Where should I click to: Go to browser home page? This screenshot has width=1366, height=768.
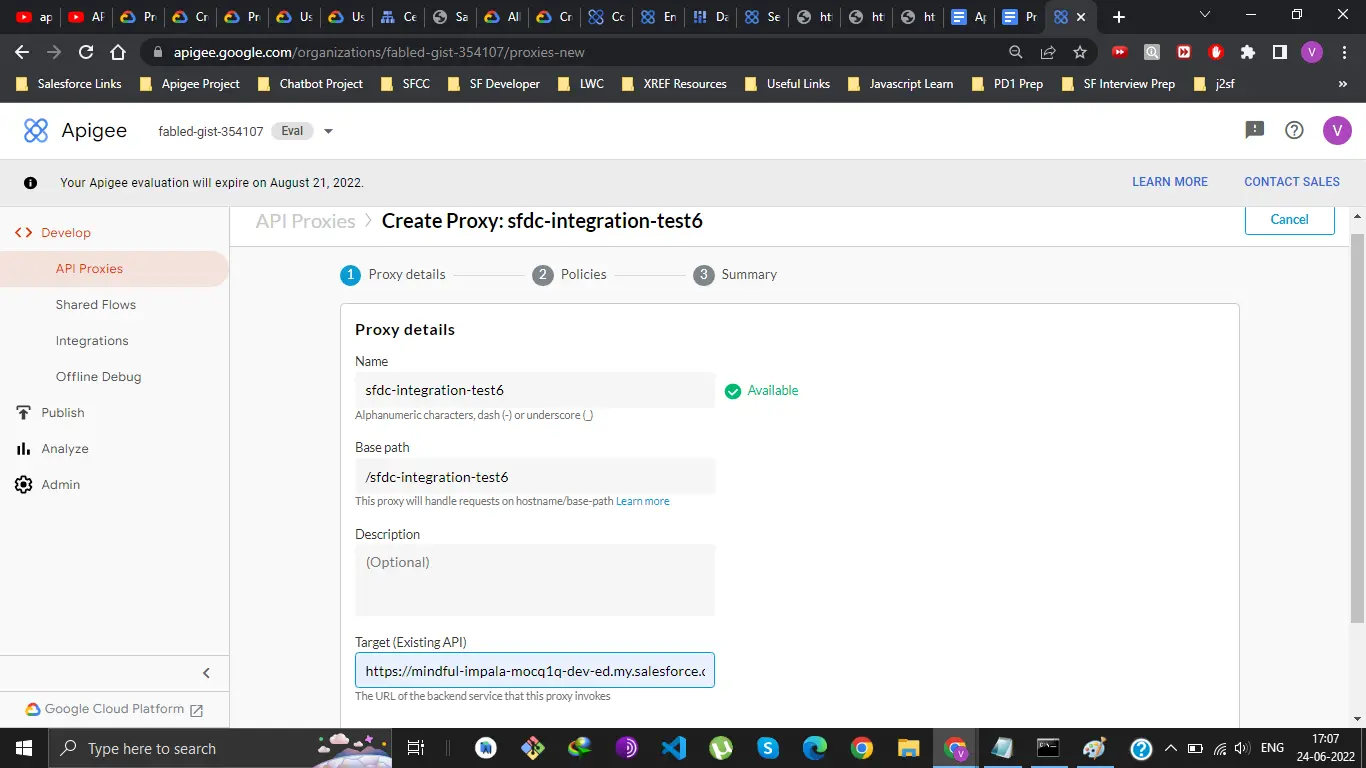click(x=118, y=52)
